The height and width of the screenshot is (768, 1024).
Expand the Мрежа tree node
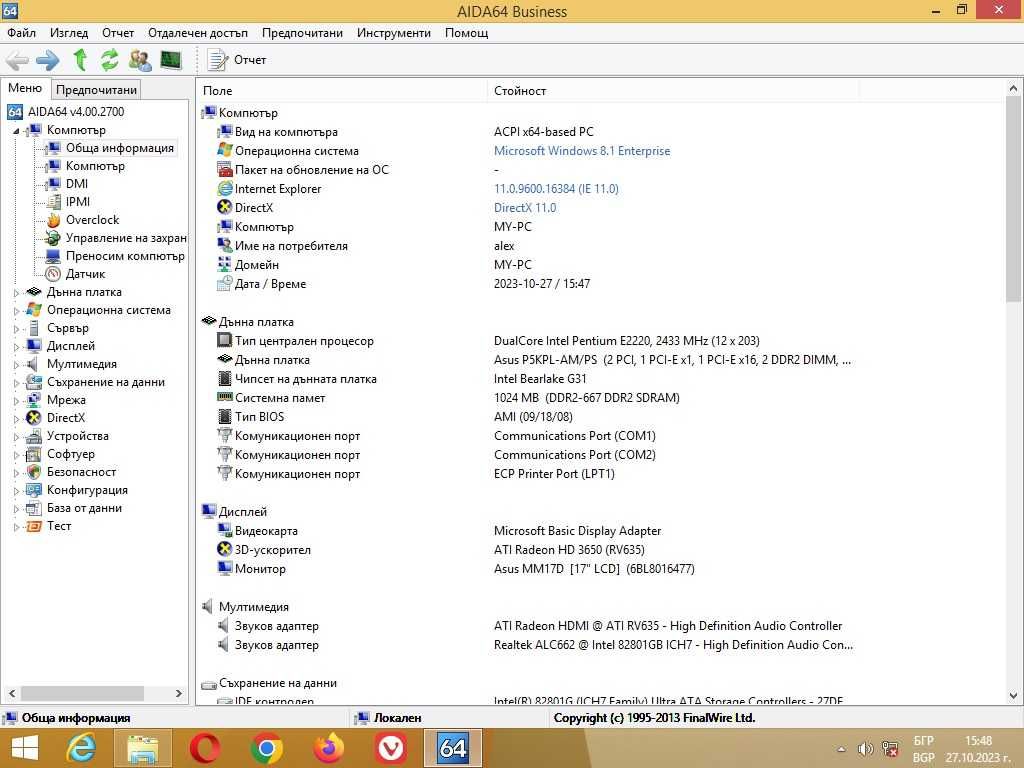tap(16, 400)
